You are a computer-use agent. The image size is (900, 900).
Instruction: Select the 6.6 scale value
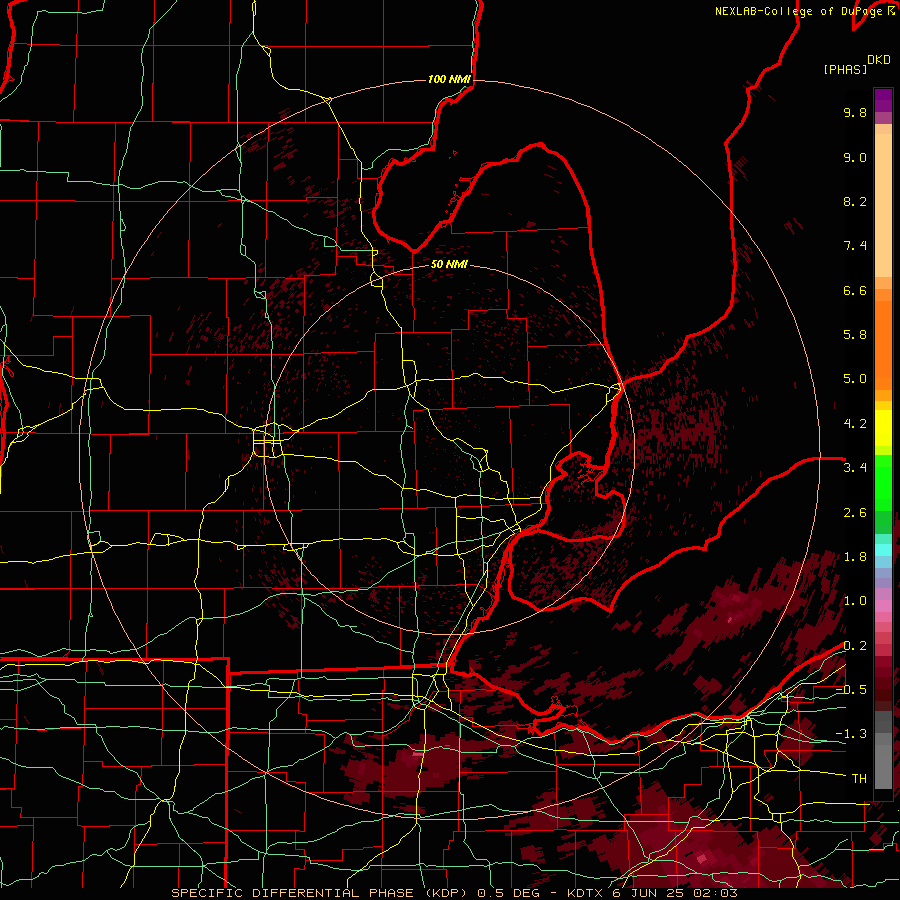point(855,290)
